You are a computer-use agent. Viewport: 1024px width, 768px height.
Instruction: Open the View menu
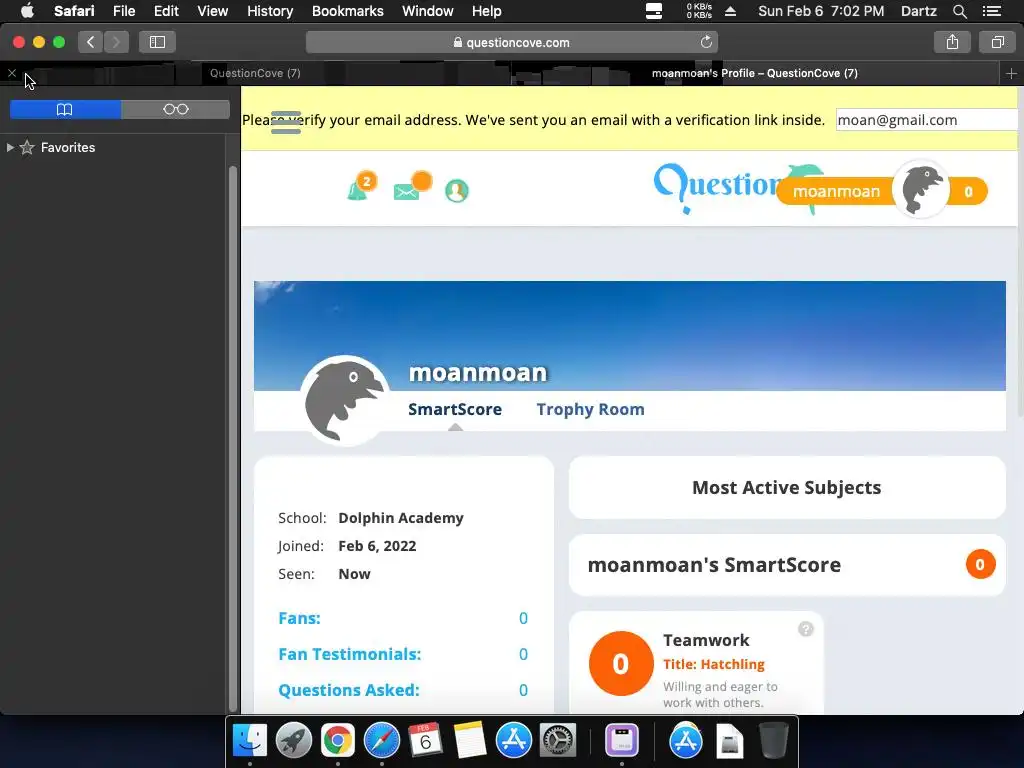click(x=212, y=11)
